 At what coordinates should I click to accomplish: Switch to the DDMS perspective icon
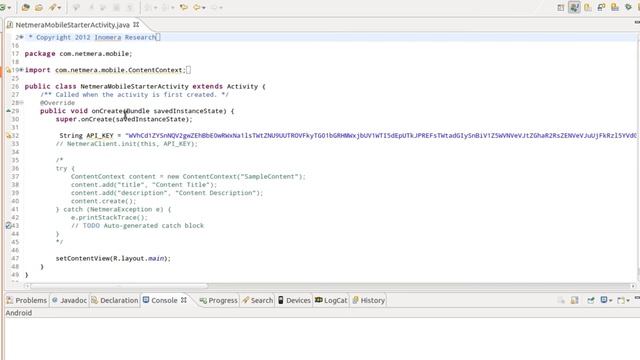point(615,7)
